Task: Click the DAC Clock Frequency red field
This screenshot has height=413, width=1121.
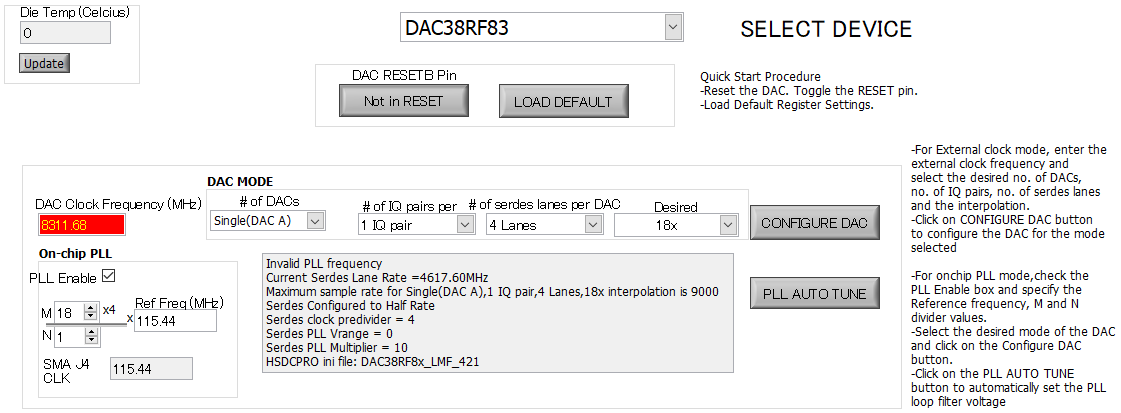Action: pos(82,225)
